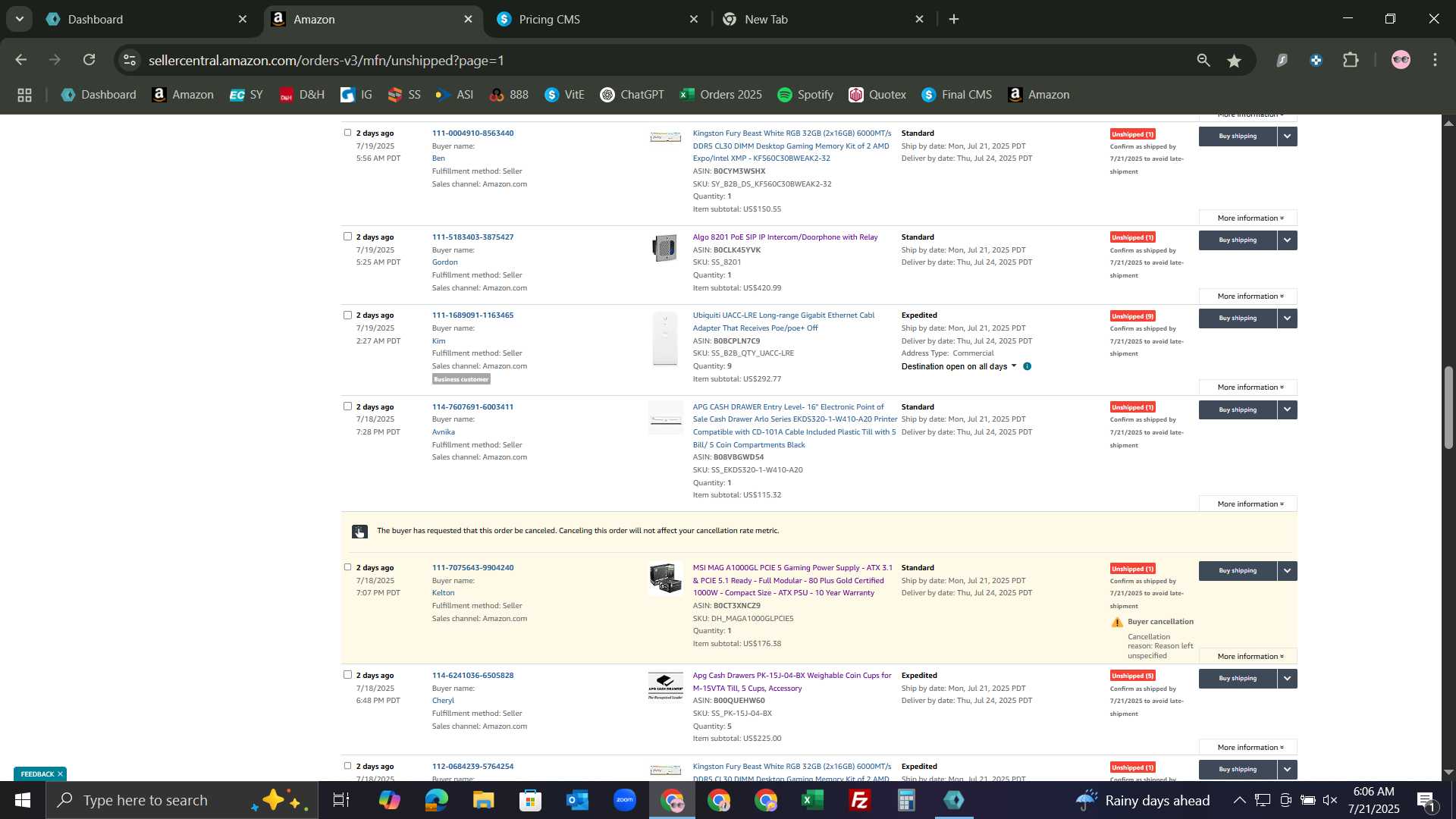
Task: Open the MSI power supply thumbnail
Action: point(665,579)
